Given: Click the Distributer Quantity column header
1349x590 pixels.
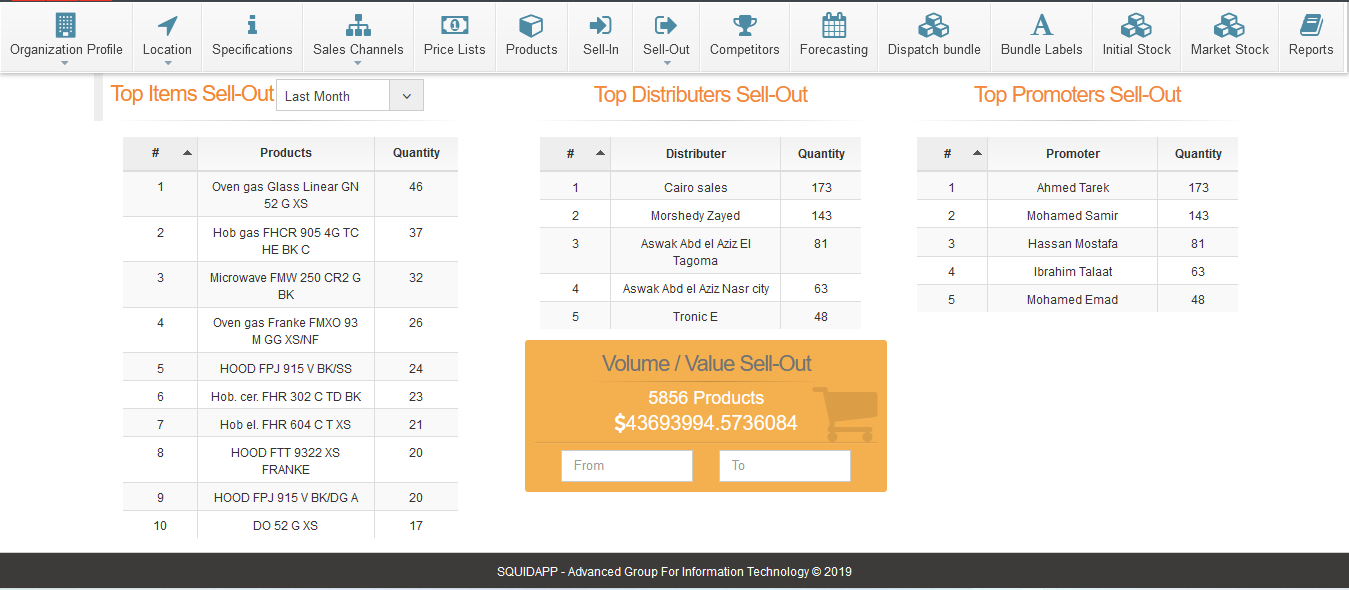Looking at the screenshot, I should (821, 154).
